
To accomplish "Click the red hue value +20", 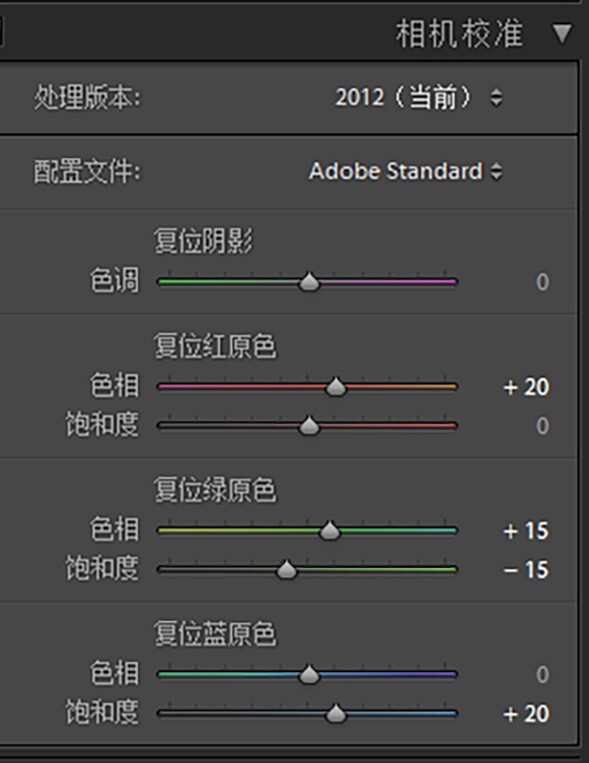I will (526, 387).
